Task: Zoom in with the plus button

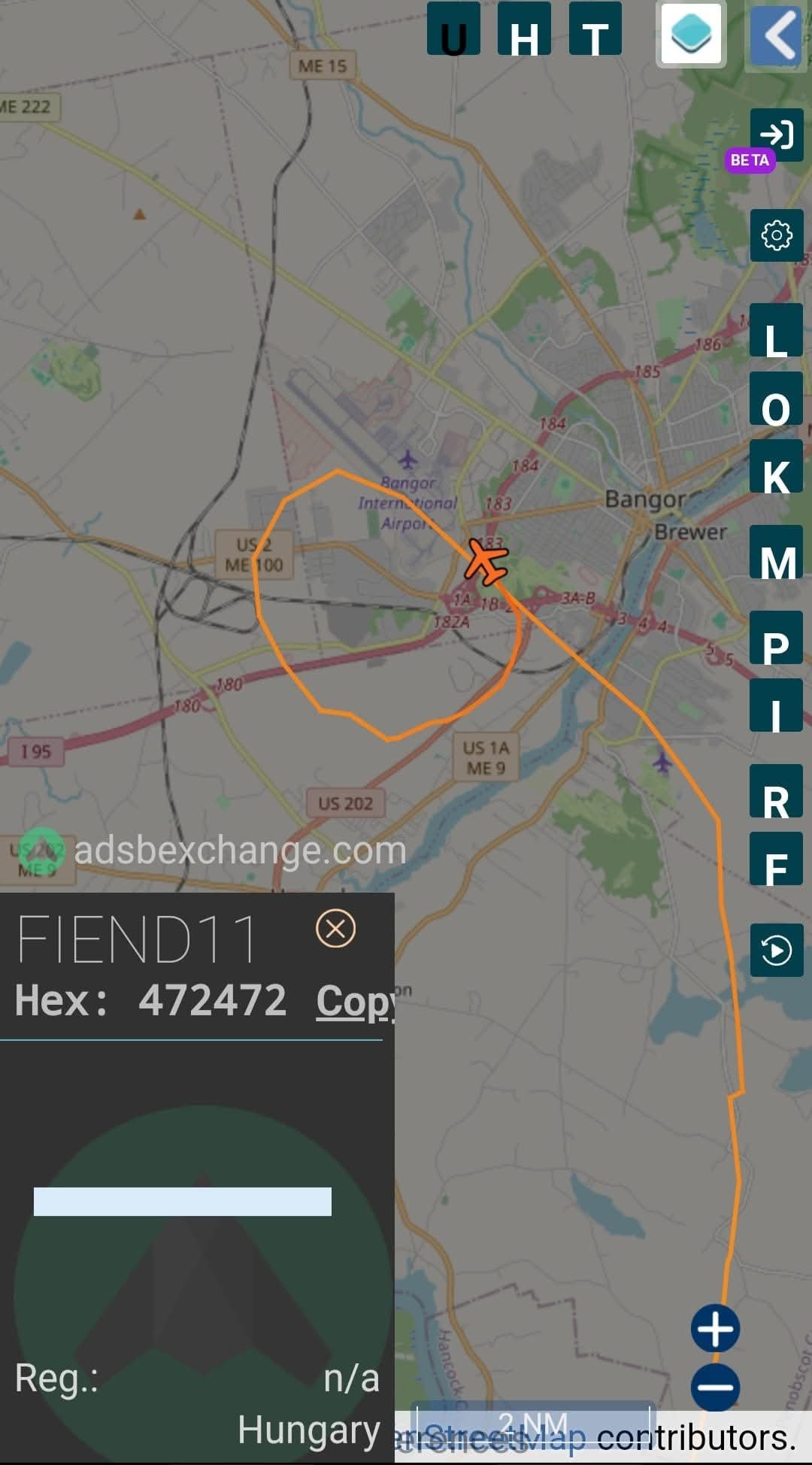Action: tap(716, 1329)
